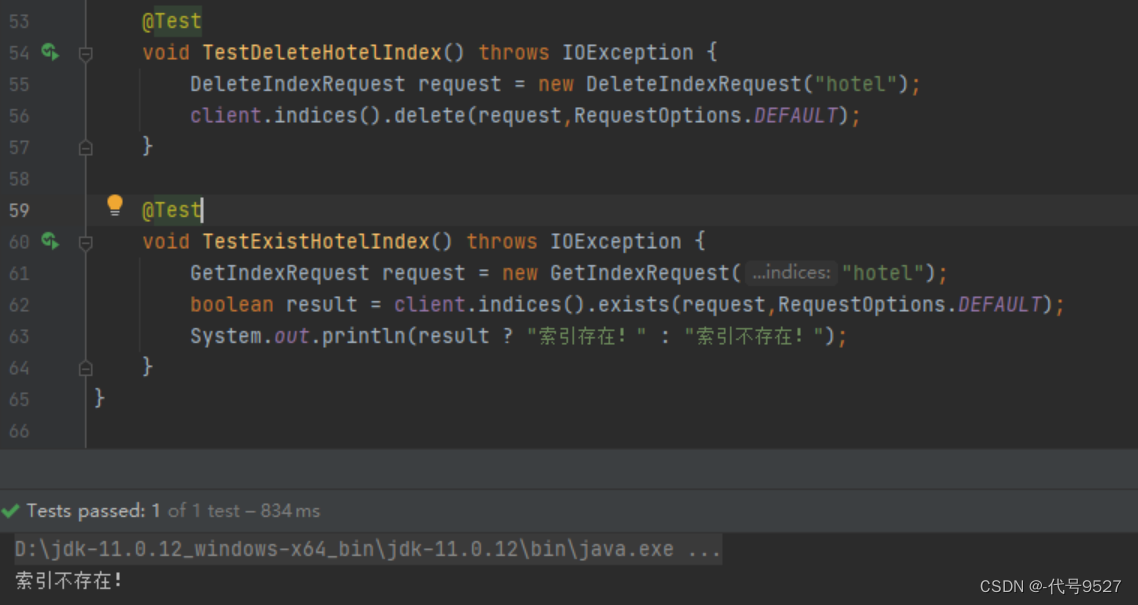1138x605 pixels.
Task: Click line number 63 in gutter
Action: coord(19,337)
